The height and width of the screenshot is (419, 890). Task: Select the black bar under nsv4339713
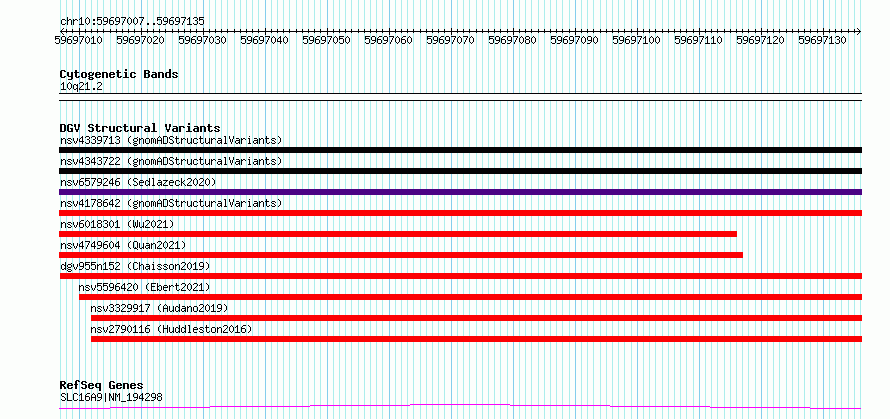pos(460,150)
